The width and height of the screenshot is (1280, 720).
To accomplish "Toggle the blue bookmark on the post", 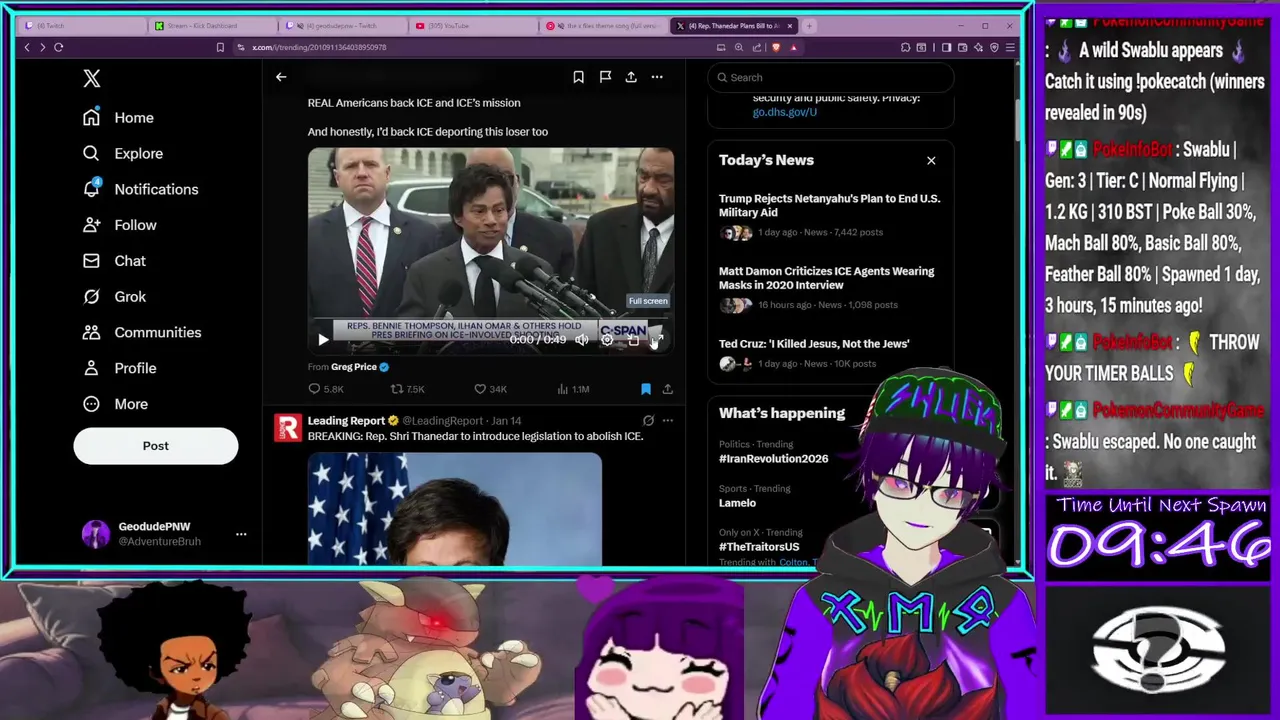I will 646,389.
